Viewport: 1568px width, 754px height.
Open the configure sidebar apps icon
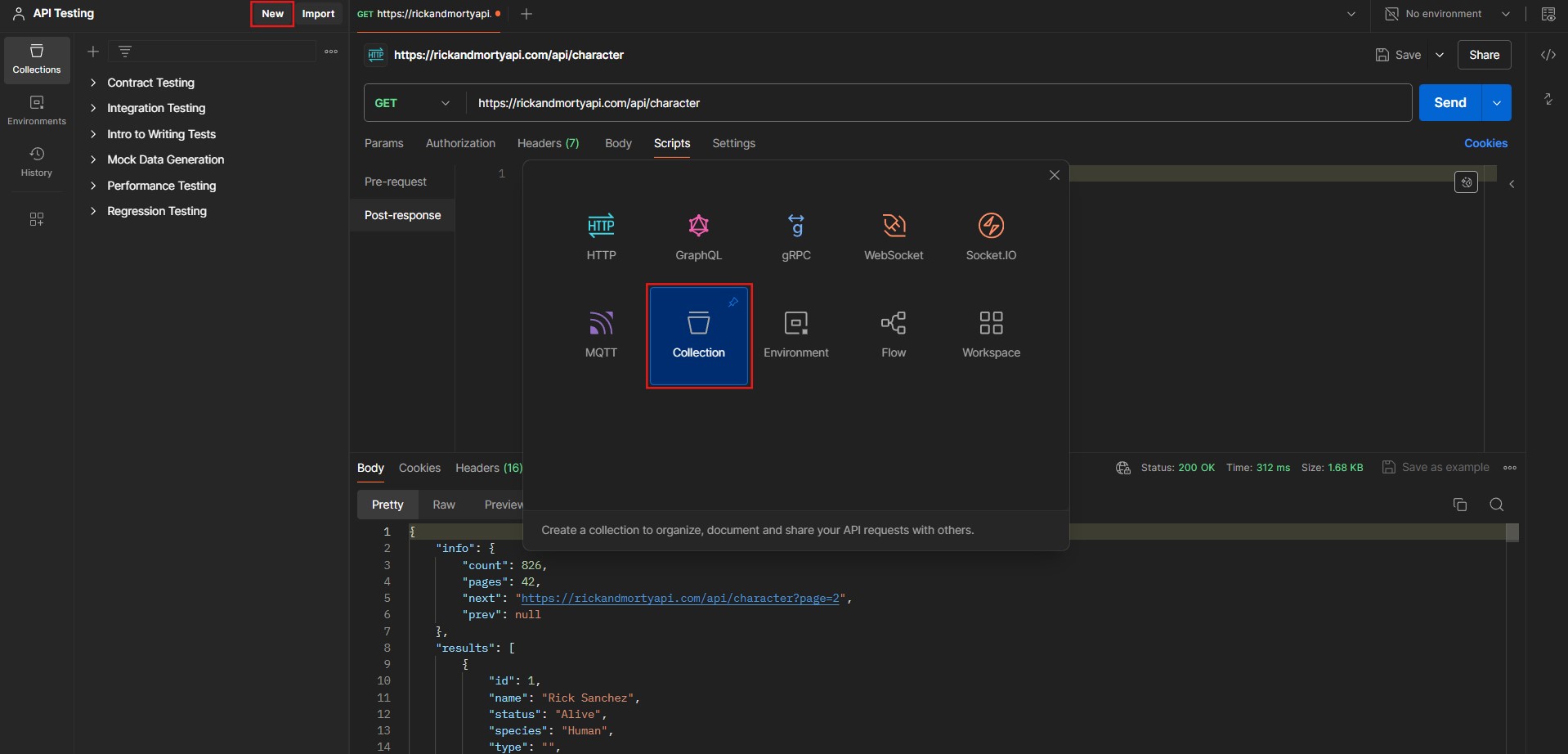(37, 219)
